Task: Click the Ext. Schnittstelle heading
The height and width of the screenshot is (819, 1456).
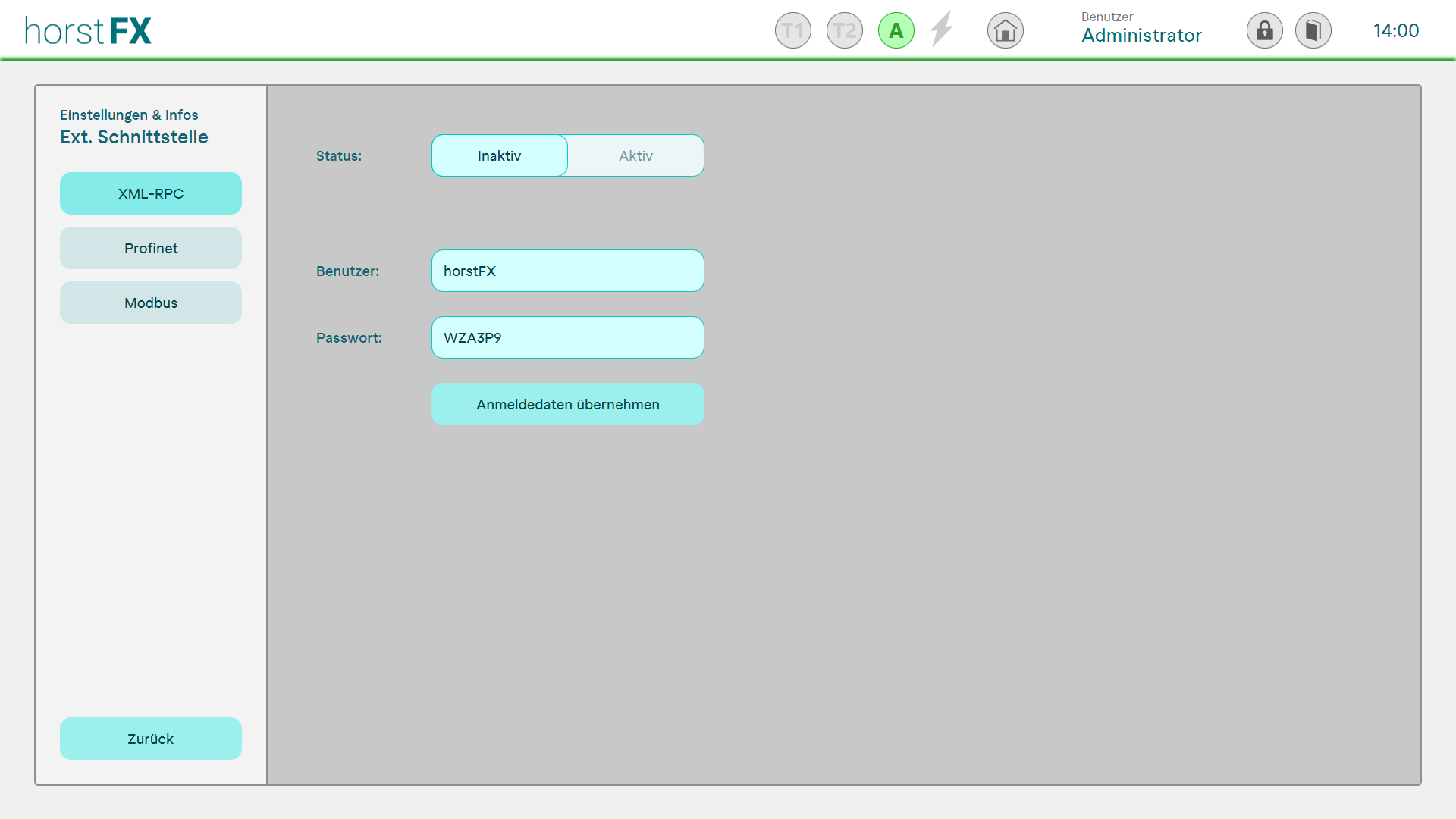Action: coord(134,137)
